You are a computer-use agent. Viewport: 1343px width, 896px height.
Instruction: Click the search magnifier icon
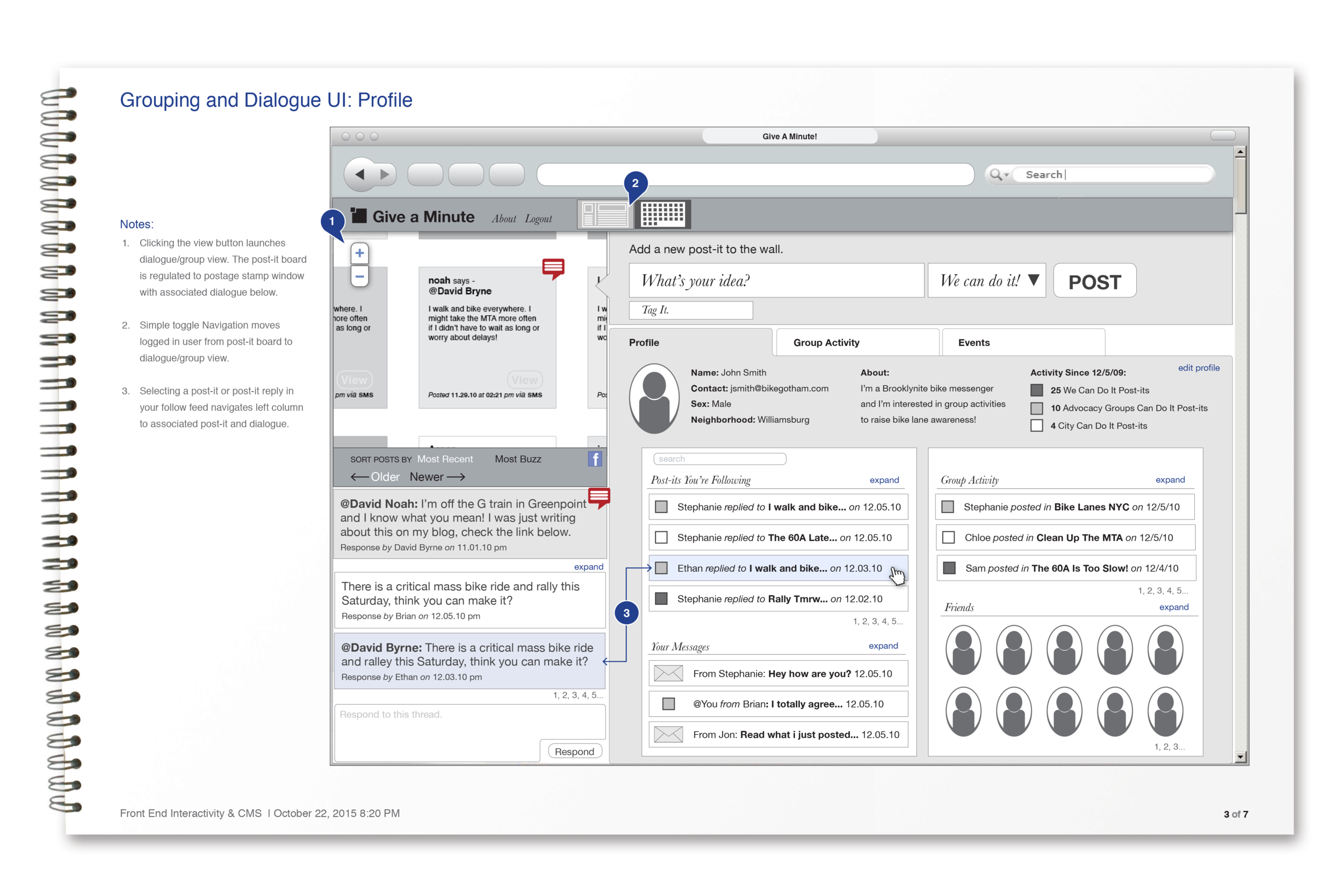(x=995, y=174)
